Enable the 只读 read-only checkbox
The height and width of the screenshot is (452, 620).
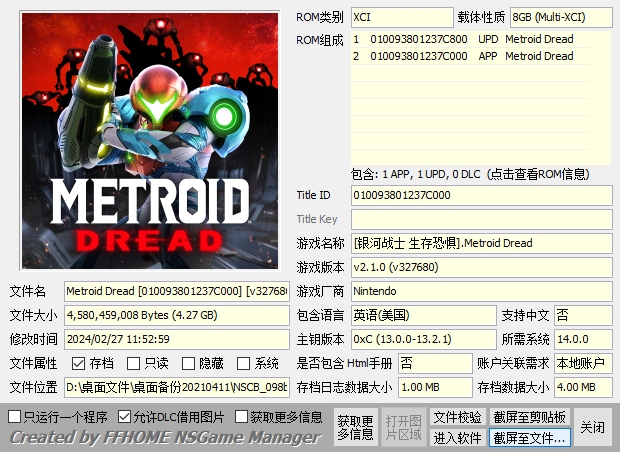tap(133, 363)
